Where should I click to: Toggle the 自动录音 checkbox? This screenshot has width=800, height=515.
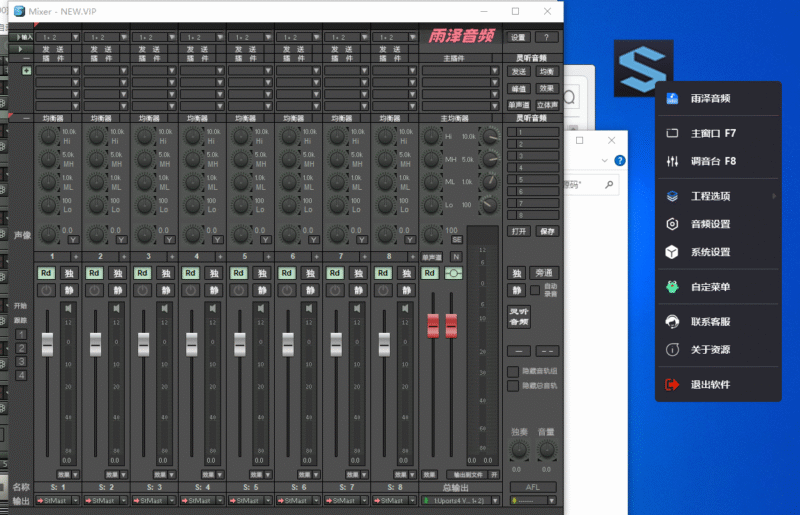(x=535, y=291)
